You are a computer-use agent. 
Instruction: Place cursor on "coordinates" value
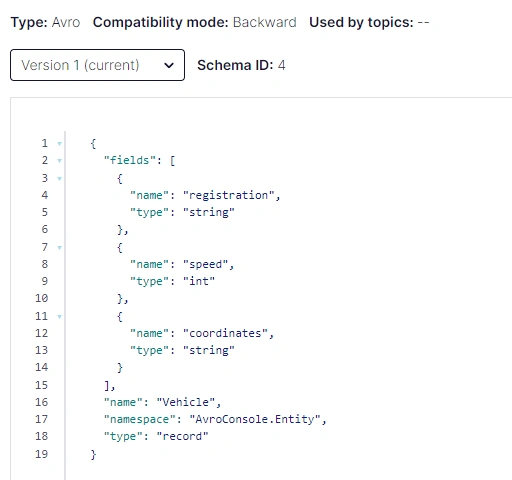pos(225,333)
